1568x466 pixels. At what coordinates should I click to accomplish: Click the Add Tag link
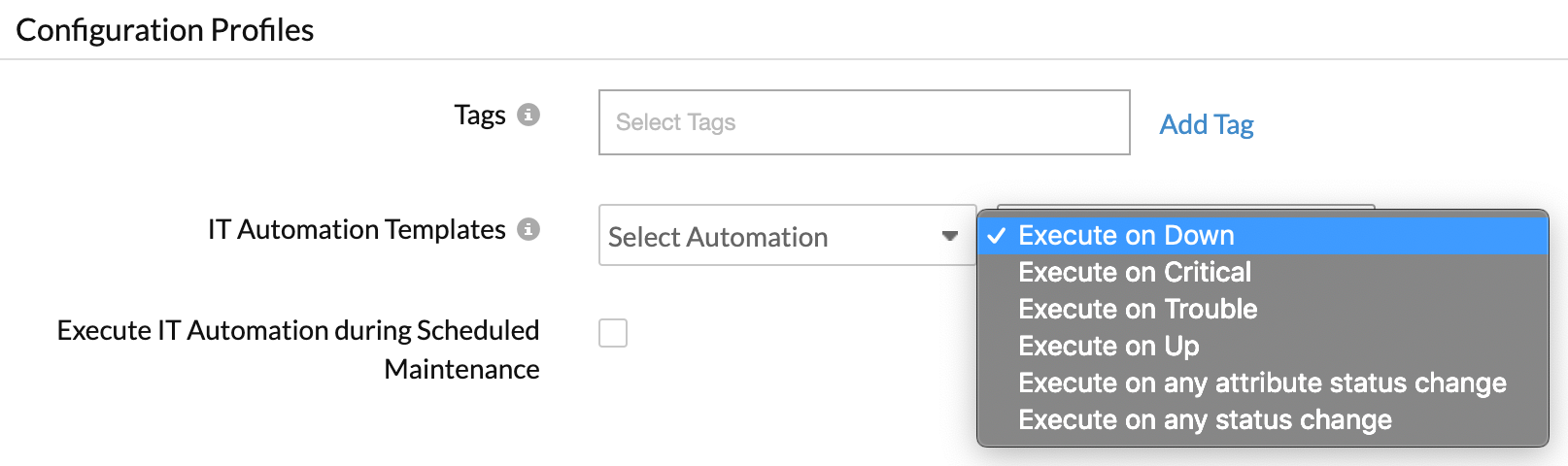click(1207, 124)
